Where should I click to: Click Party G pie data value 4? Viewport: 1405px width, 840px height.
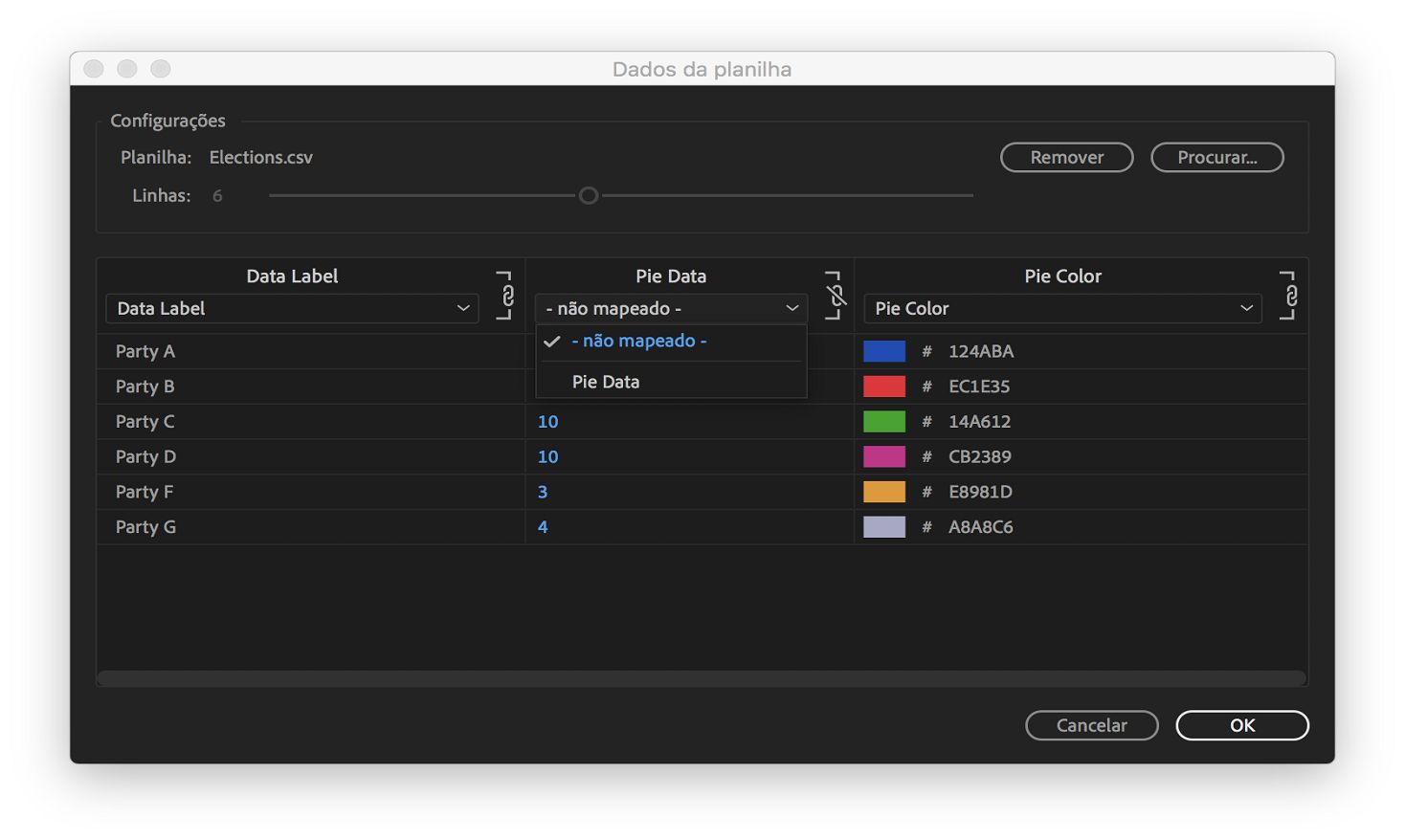543,526
